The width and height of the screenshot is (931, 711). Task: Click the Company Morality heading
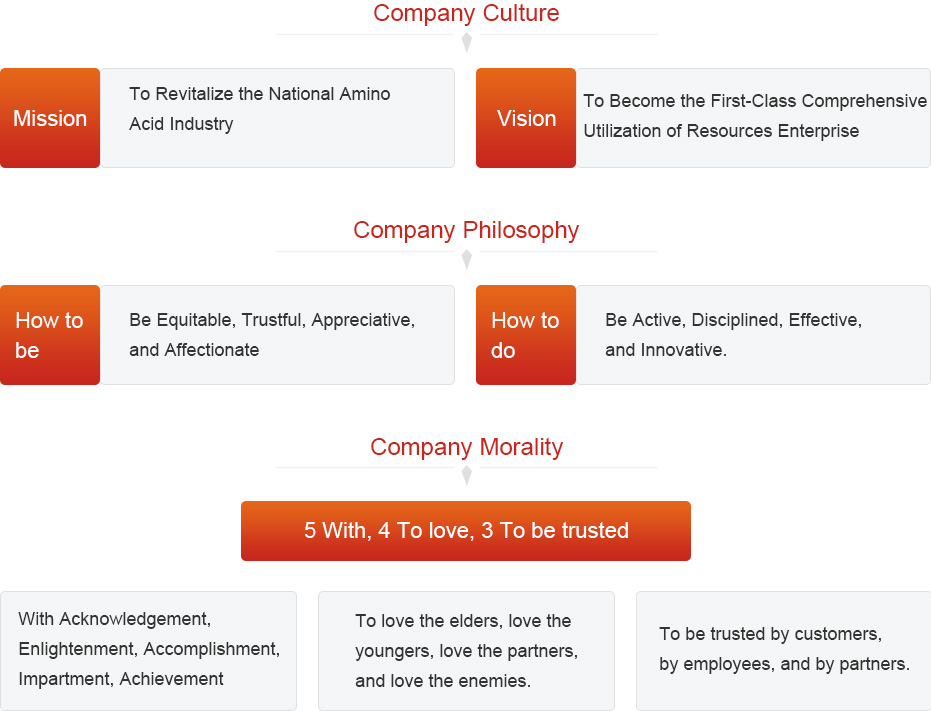pos(466,447)
